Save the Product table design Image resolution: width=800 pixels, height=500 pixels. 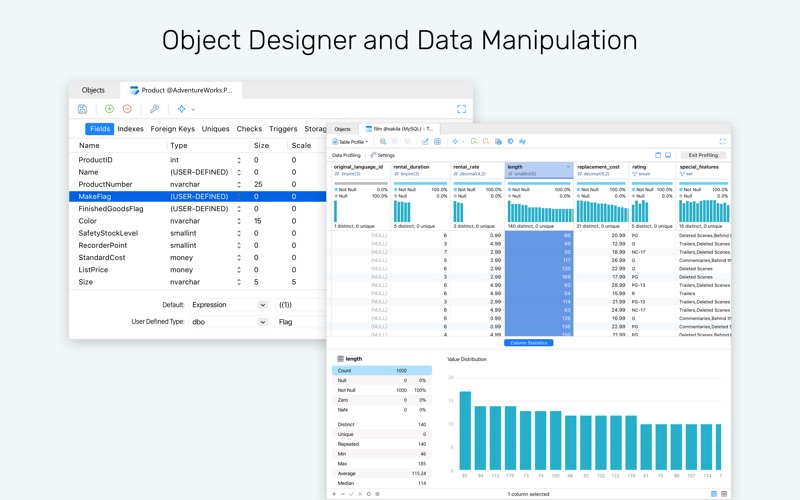[x=82, y=109]
